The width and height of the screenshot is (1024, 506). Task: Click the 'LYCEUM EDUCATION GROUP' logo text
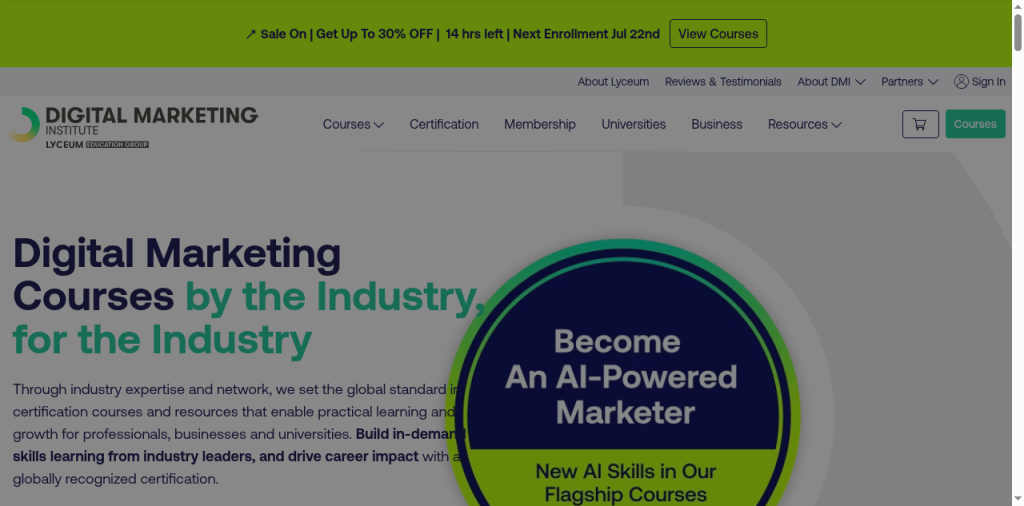(97, 144)
